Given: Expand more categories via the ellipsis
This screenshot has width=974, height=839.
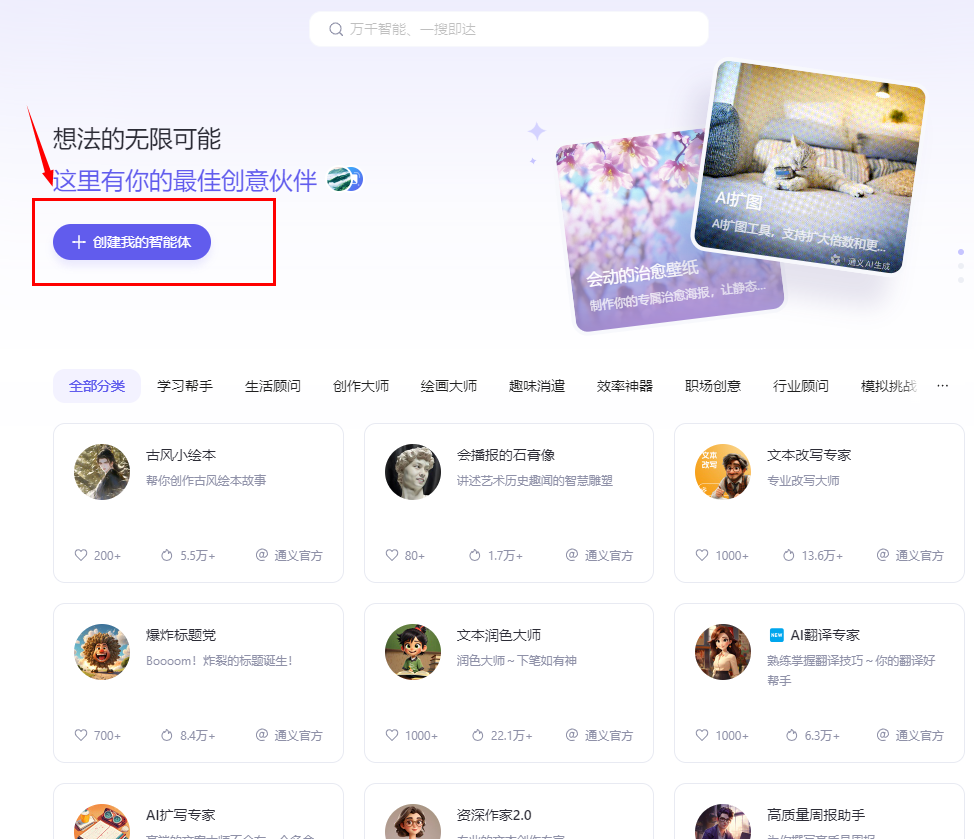Looking at the screenshot, I should 941,385.
